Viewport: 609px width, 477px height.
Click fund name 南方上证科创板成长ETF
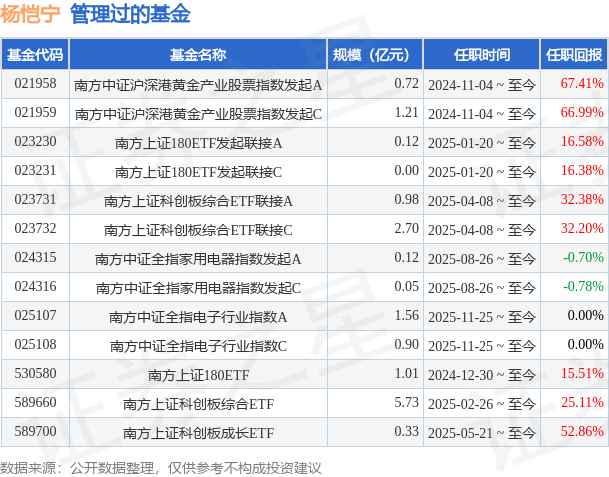coord(198,433)
